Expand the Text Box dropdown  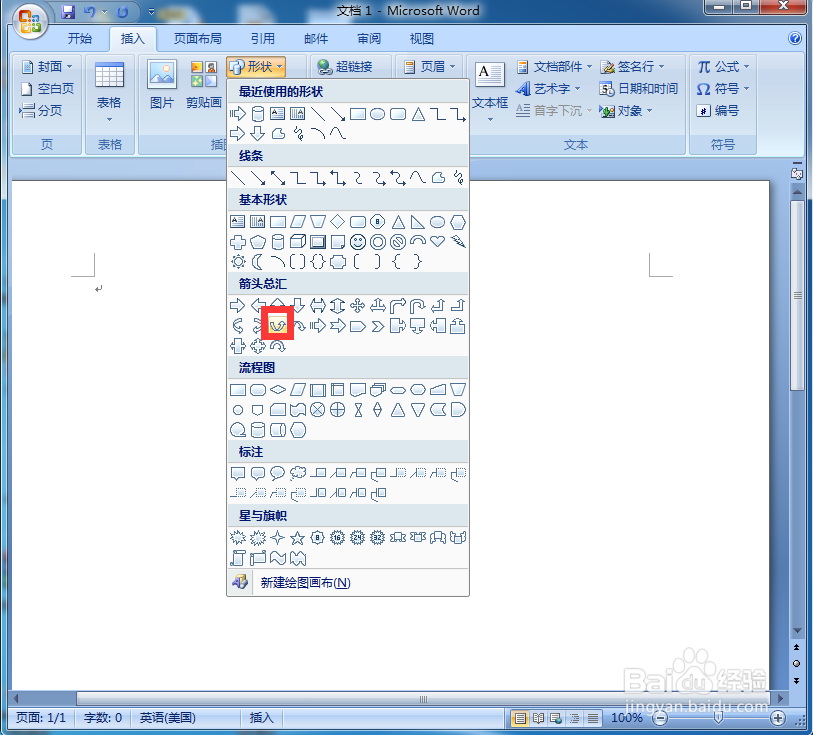490,93
